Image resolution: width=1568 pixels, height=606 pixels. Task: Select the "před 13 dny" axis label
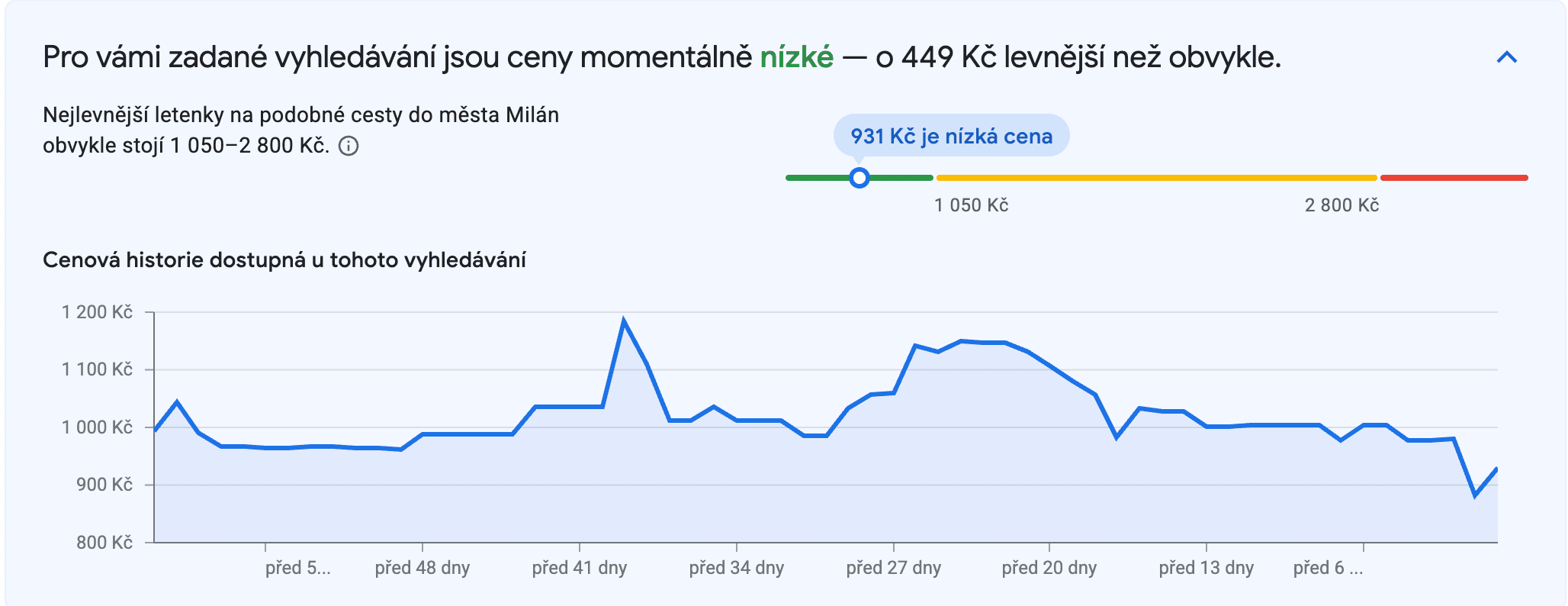1206,568
